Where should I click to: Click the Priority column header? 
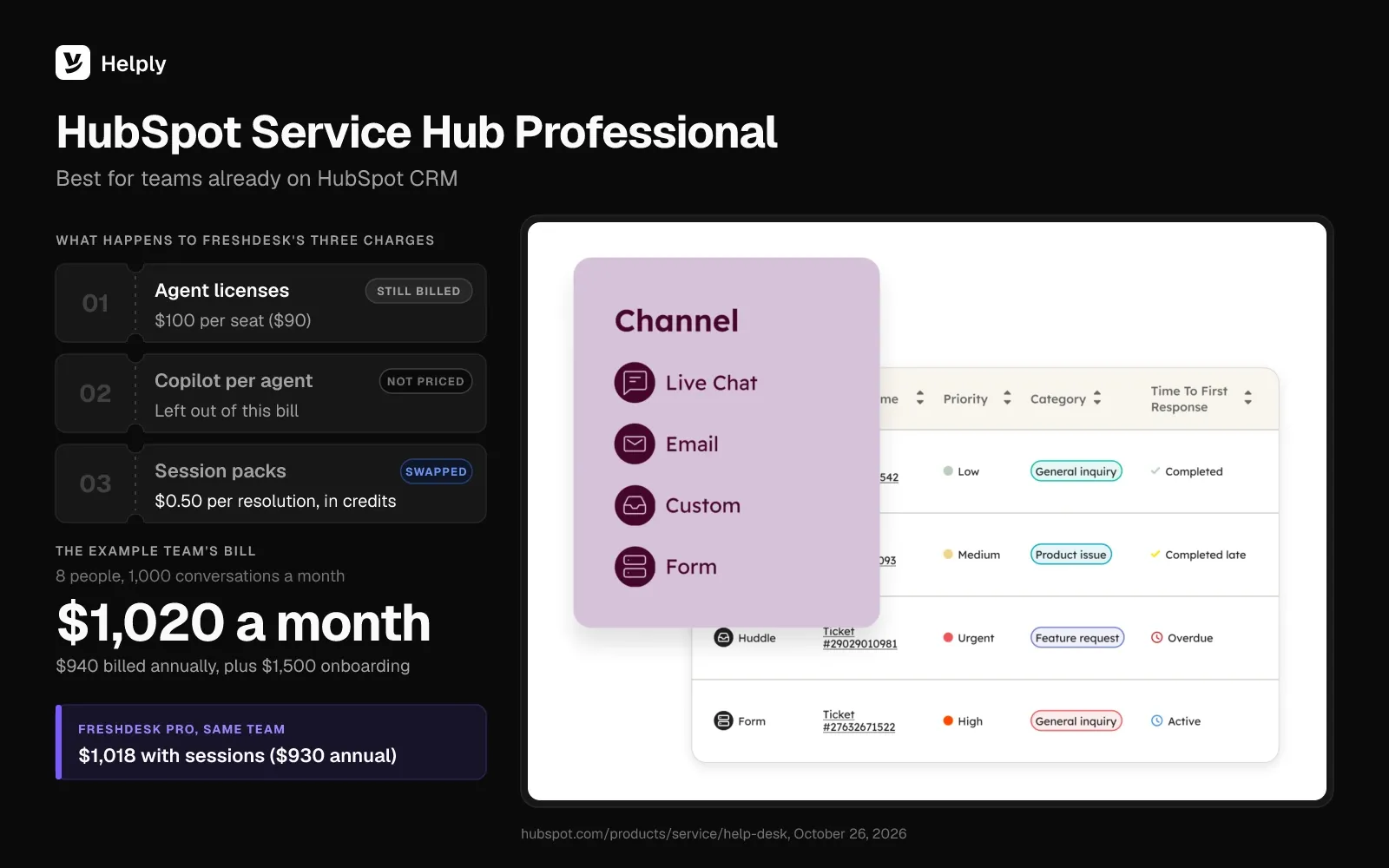point(965,398)
